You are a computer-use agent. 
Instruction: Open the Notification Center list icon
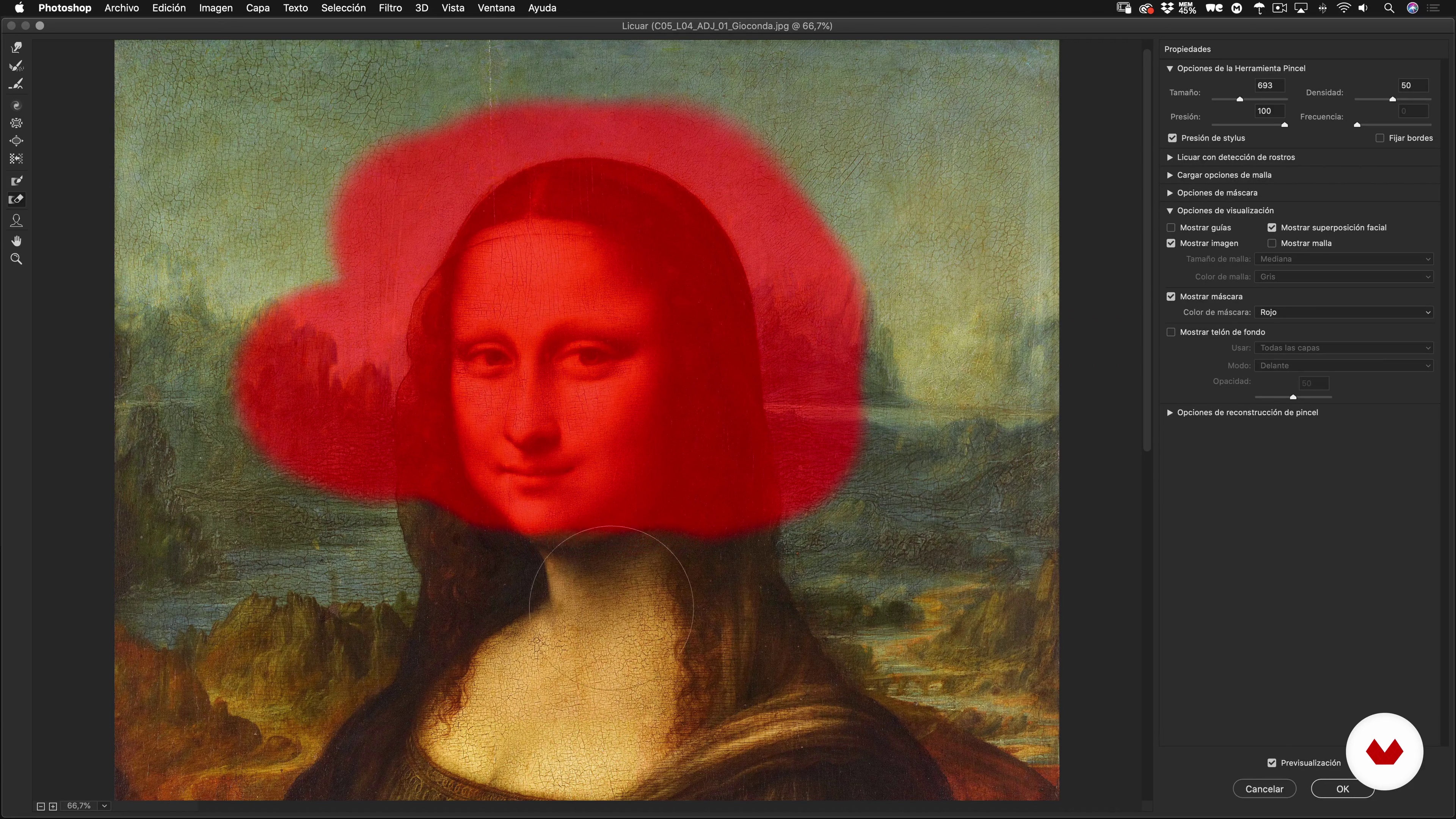point(1433,8)
